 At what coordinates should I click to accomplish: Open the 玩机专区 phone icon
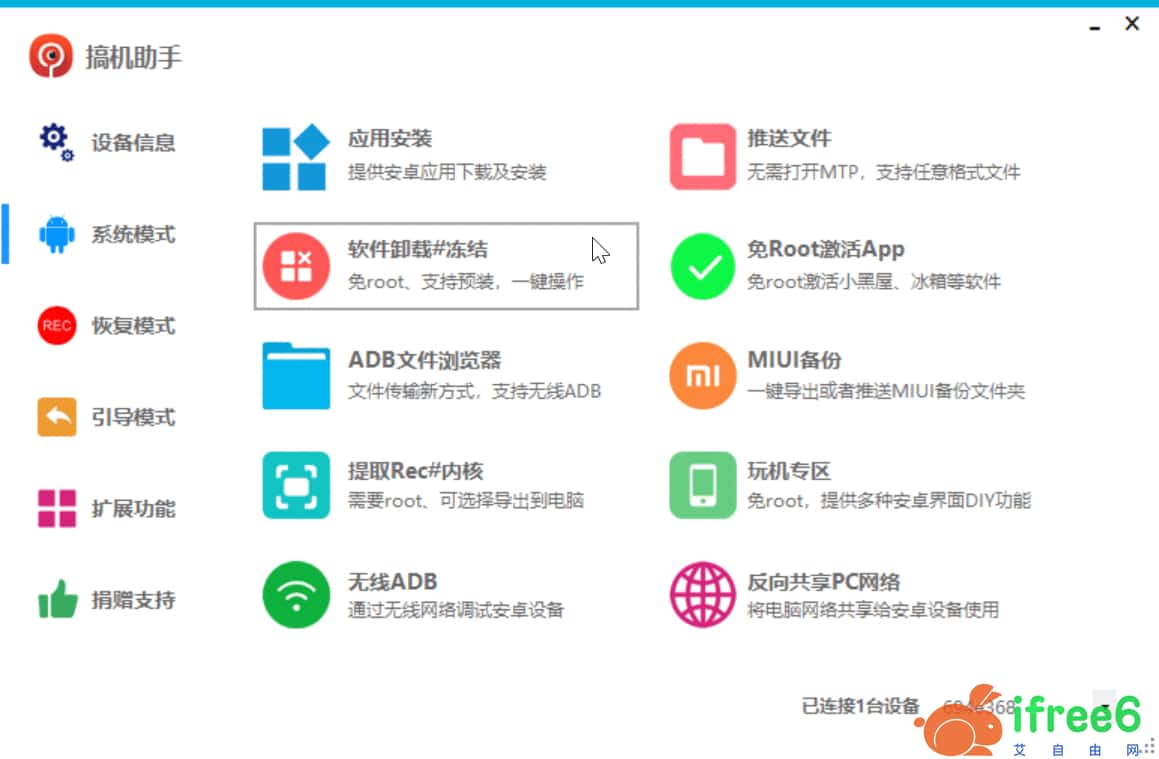tap(702, 486)
